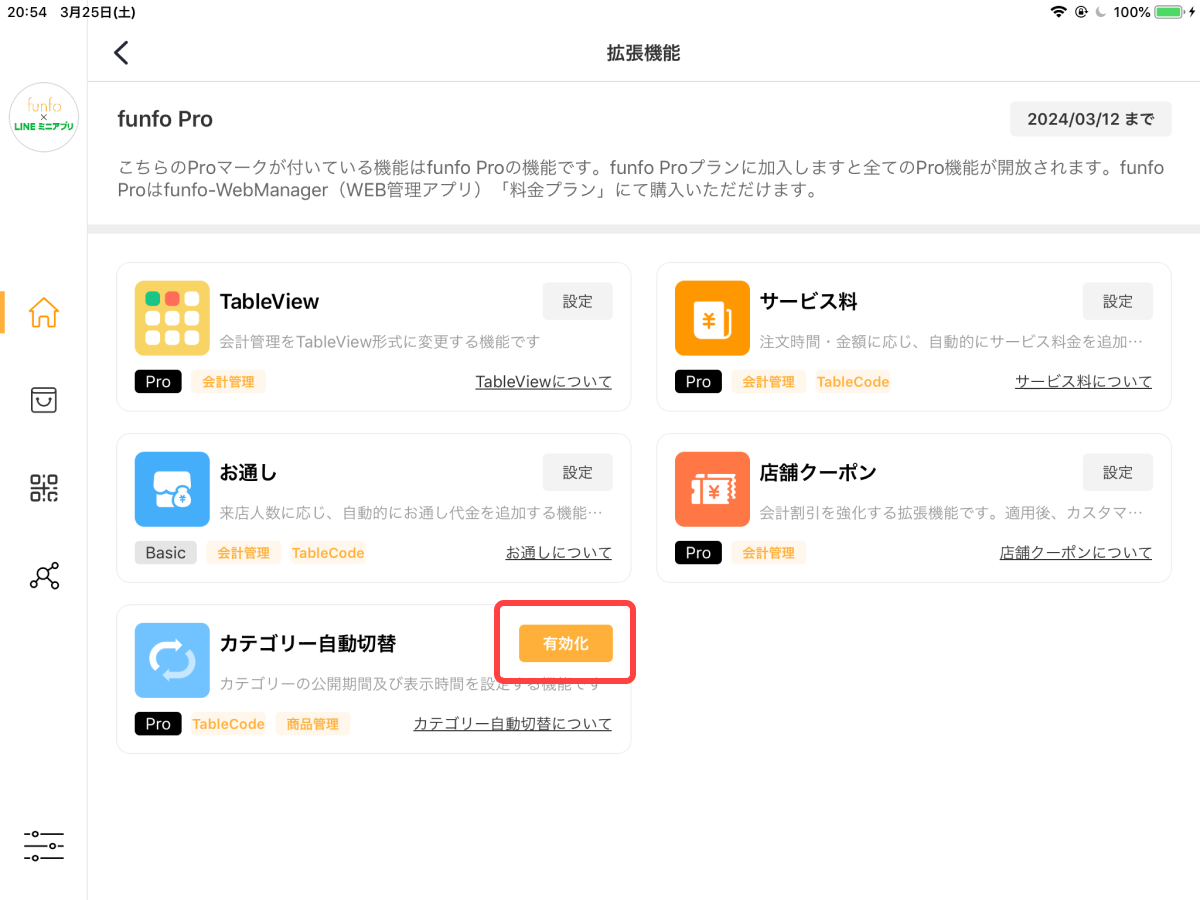Screen dimensions: 1200x900
Task: Tap the funfo Pro heading
Action: (x=165, y=119)
